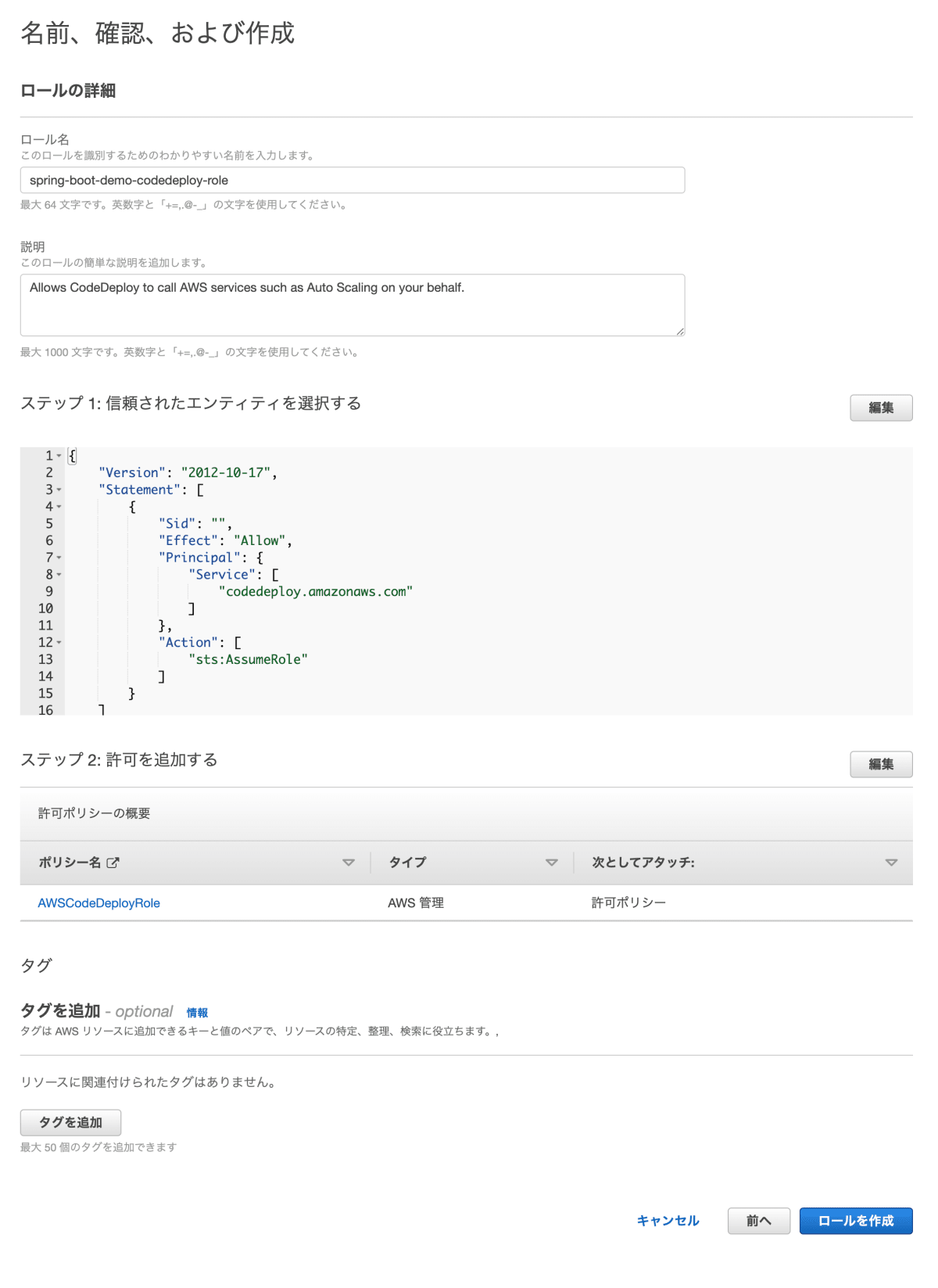
Task: Click the 許可ポリシーの概要 heading
Action: tap(94, 813)
